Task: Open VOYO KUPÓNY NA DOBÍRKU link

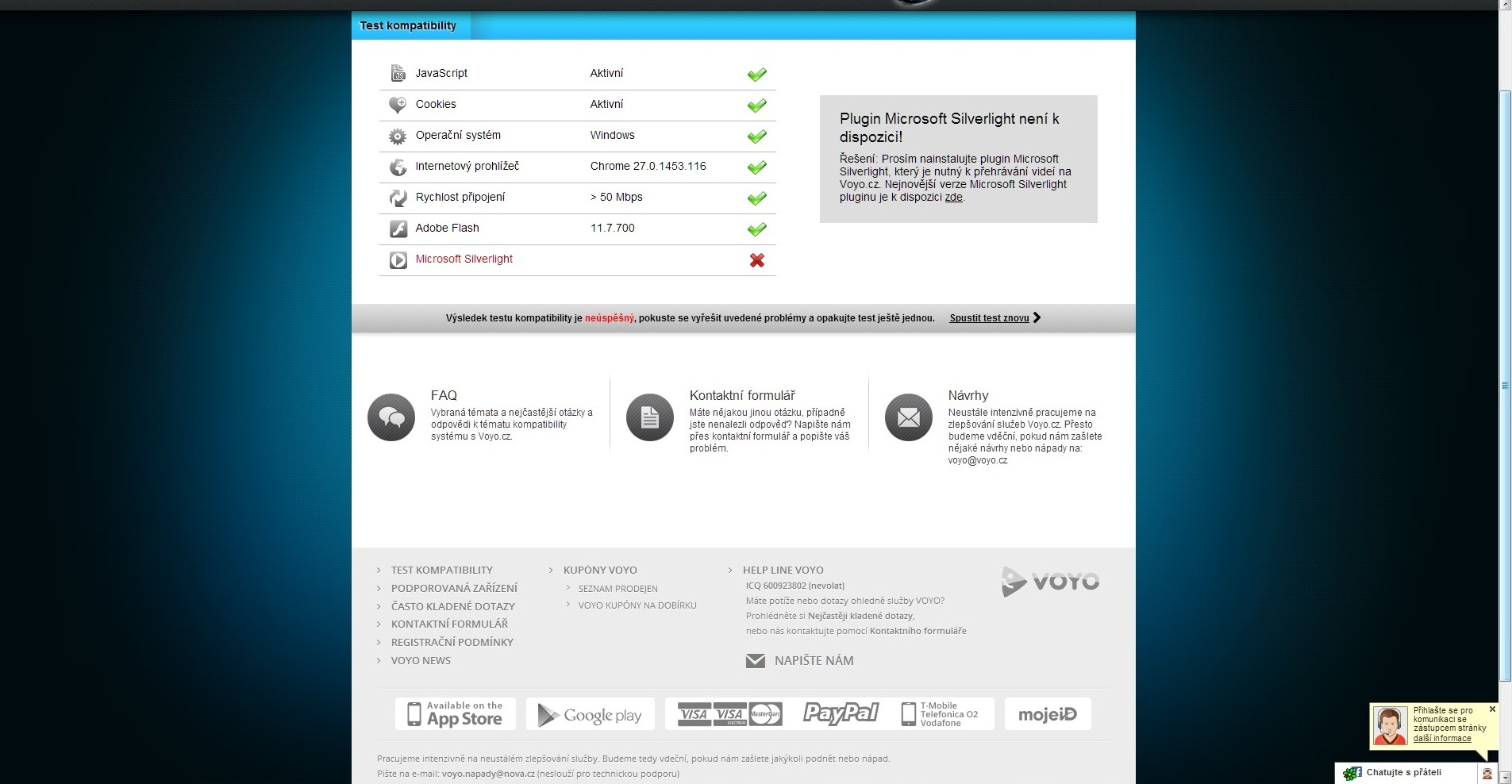Action: coord(637,605)
